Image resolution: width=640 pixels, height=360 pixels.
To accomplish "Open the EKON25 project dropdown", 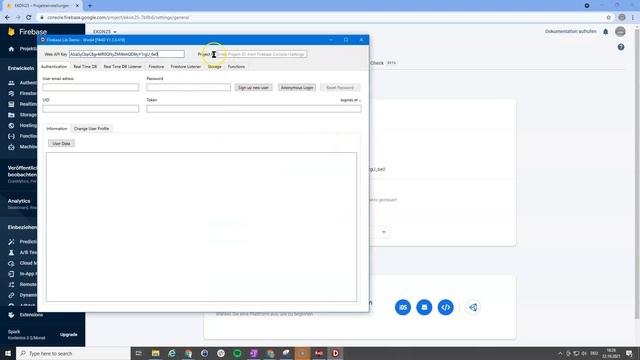I will (104, 32).
